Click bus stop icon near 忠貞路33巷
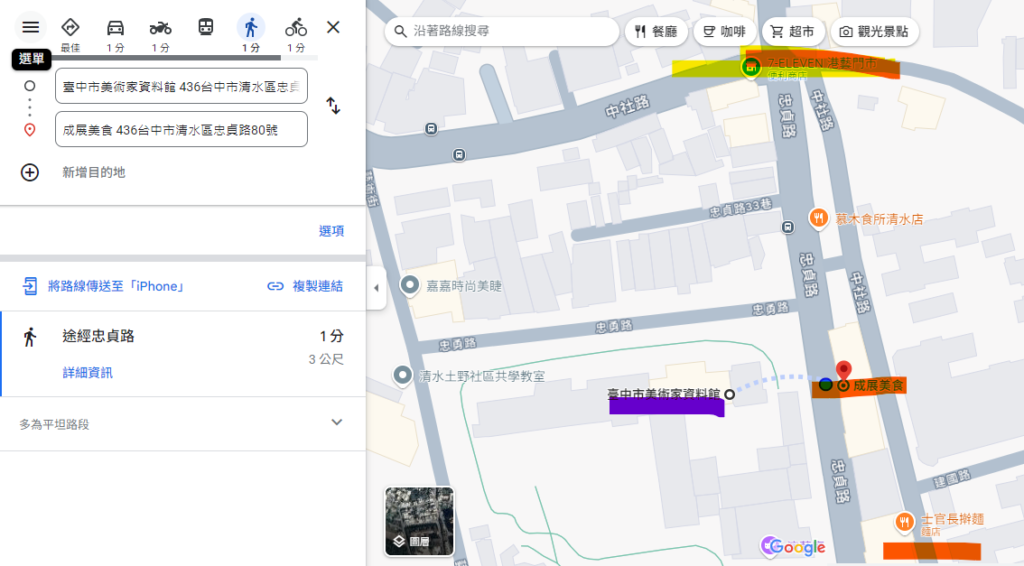Screen dimensions: 1024x566 point(788,227)
